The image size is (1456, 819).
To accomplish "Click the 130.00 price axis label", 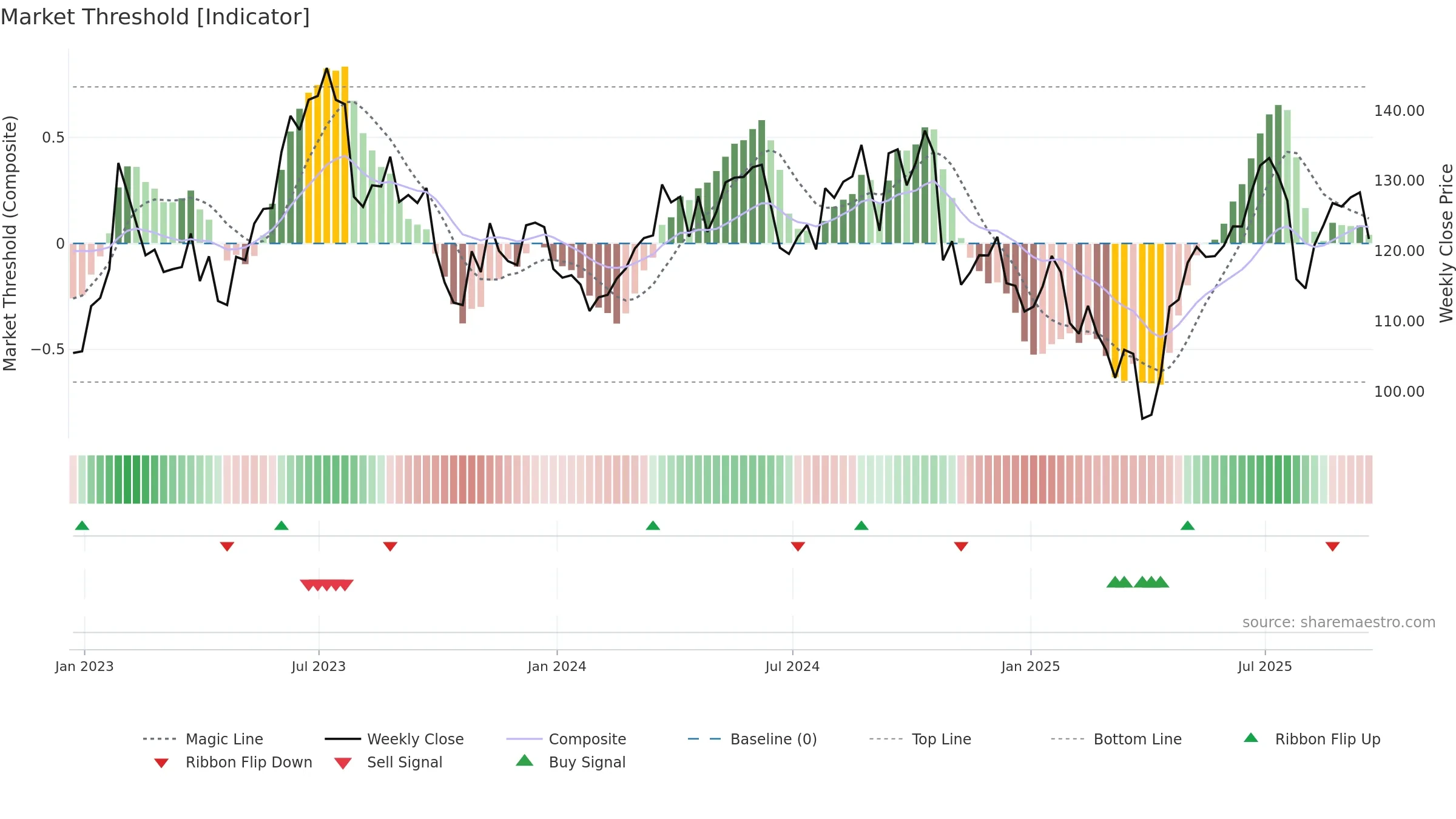I will tap(1399, 180).
